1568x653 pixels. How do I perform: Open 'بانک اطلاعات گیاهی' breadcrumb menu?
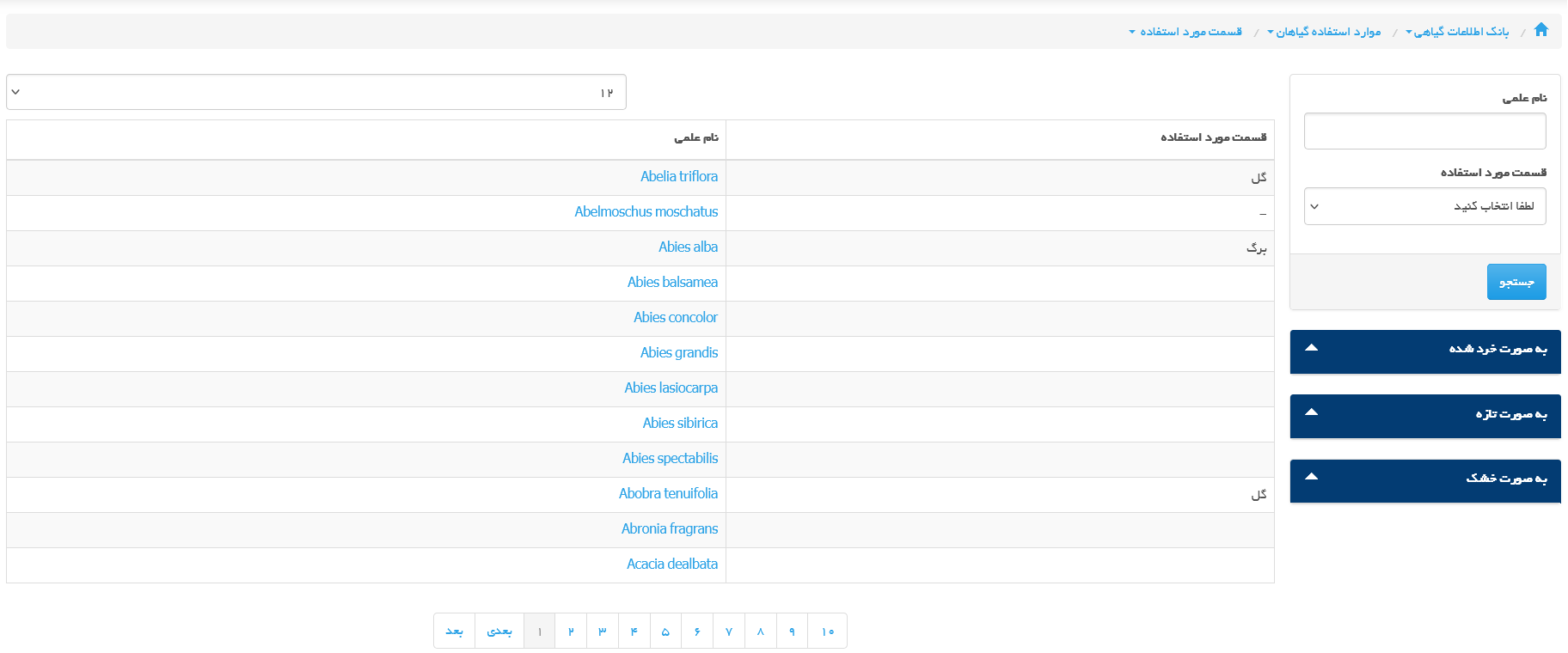click(1457, 32)
